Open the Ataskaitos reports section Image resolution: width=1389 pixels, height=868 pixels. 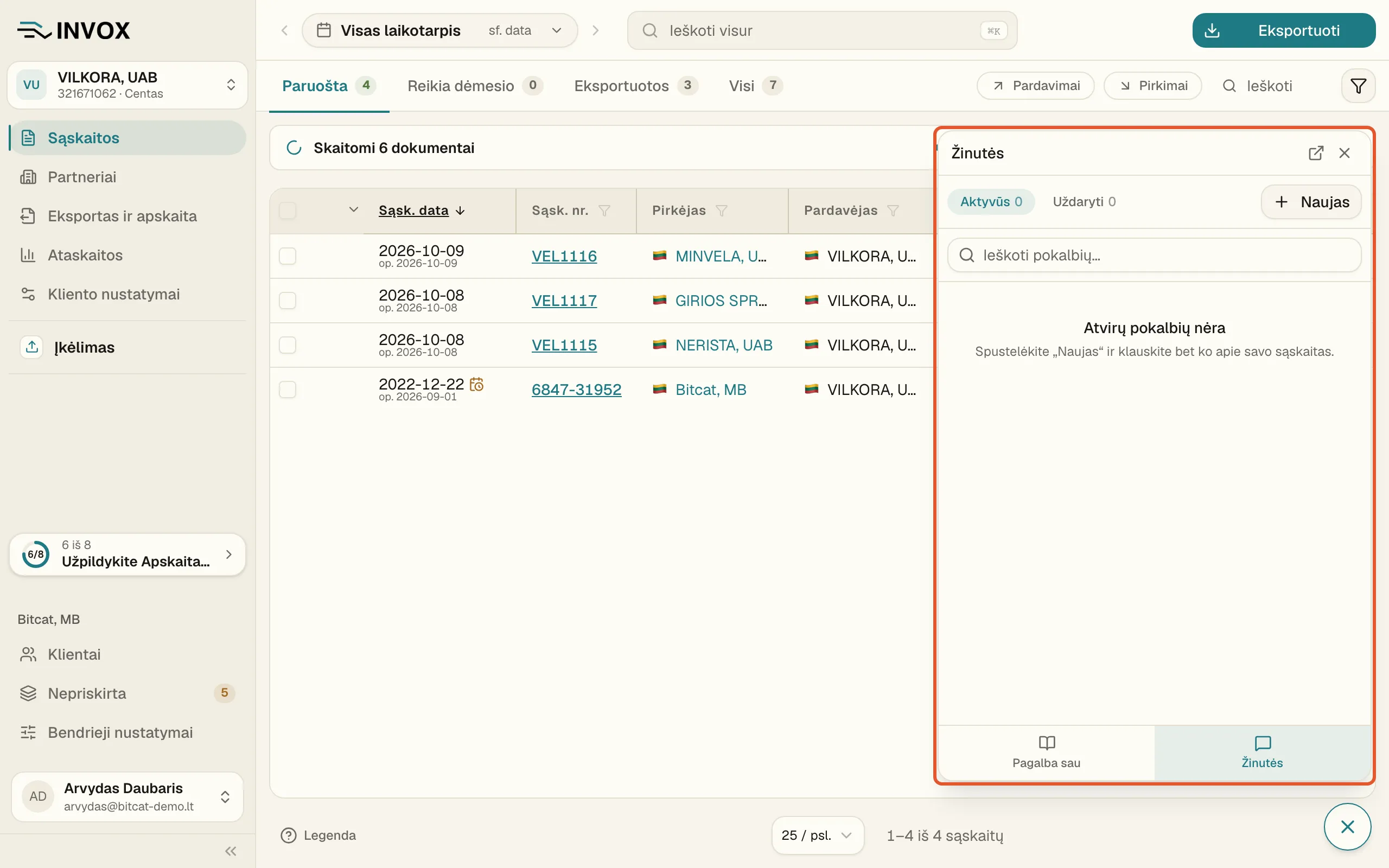[x=128, y=255]
